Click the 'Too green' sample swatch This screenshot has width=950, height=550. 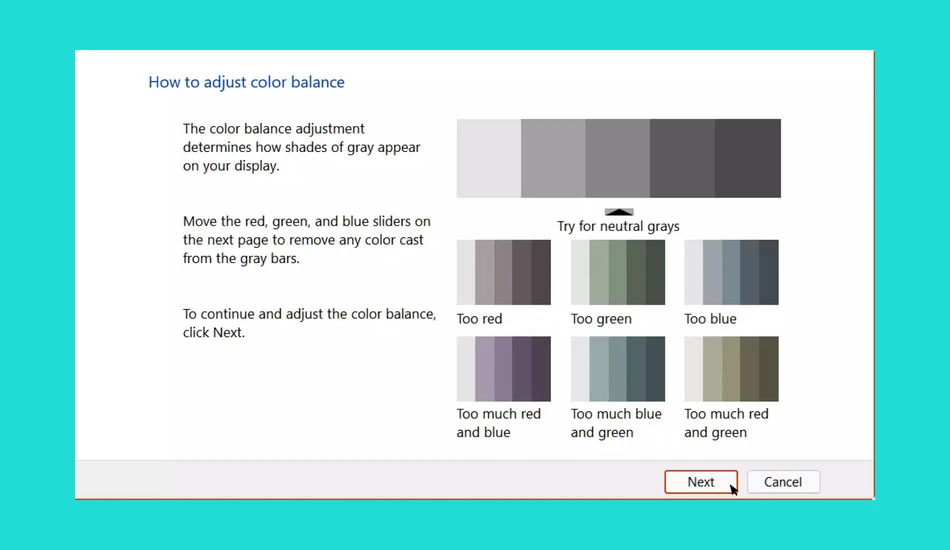click(x=617, y=272)
